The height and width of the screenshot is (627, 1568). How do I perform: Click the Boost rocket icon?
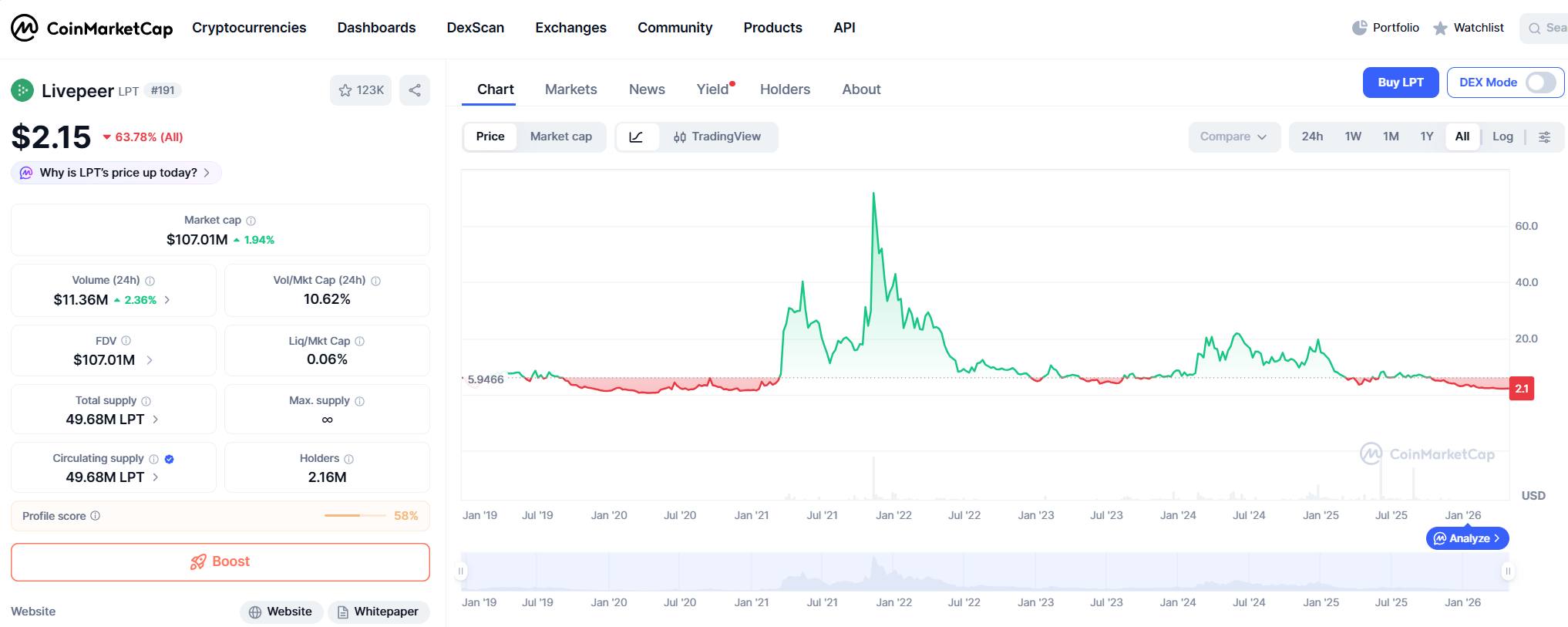pyautogui.click(x=198, y=562)
